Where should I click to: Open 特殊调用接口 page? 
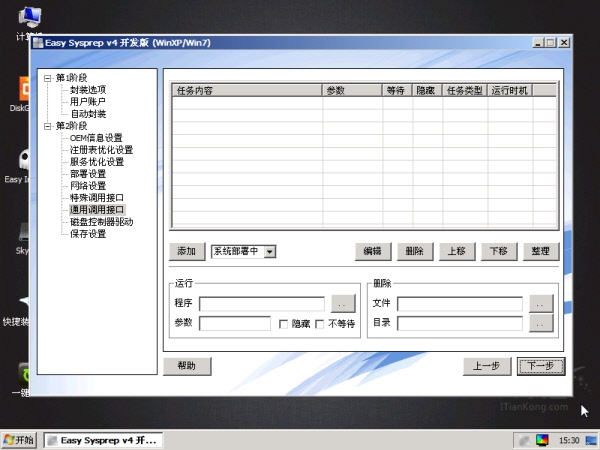(x=97, y=198)
